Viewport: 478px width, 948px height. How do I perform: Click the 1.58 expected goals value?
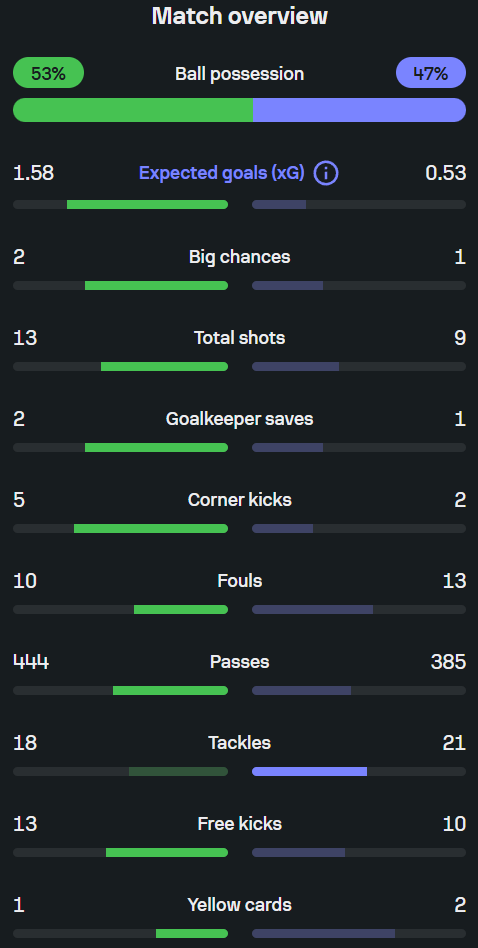(33, 174)
